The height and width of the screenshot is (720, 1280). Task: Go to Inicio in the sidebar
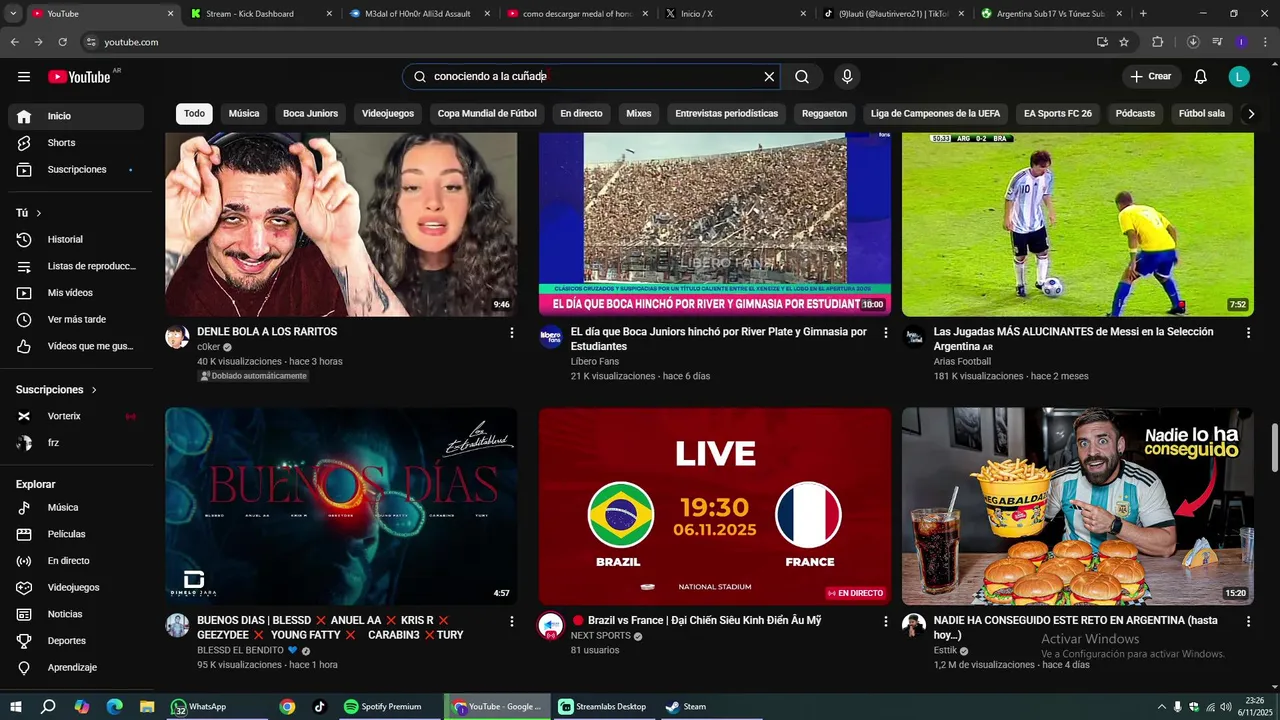(x=76, y=116)
